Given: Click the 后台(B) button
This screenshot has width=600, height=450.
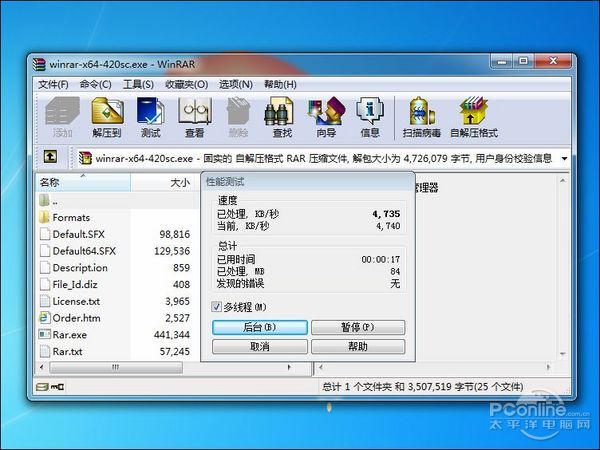Looking at the screenshot, I should click(260, 328).
